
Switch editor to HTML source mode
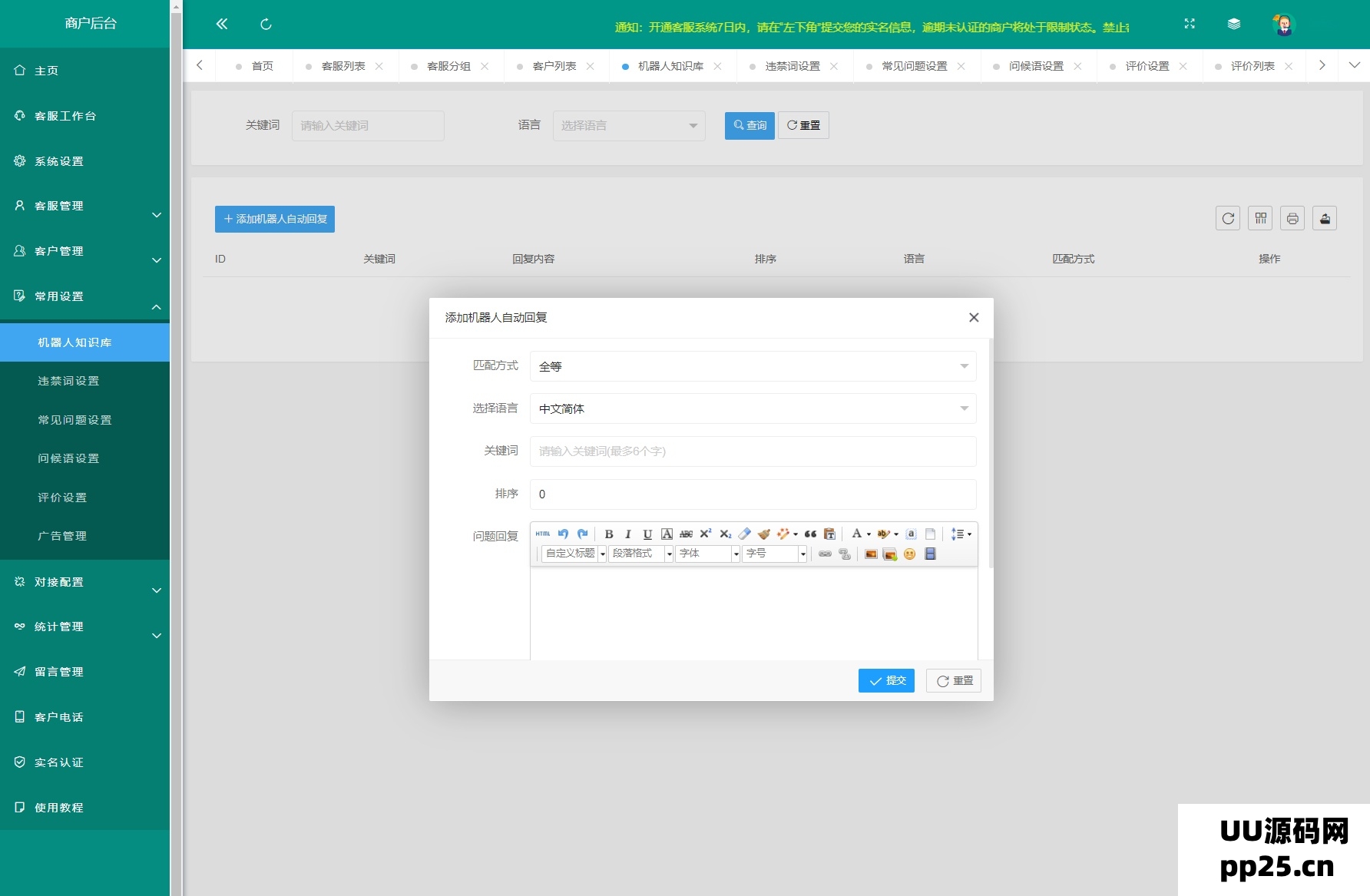click(x=543, y=534)
